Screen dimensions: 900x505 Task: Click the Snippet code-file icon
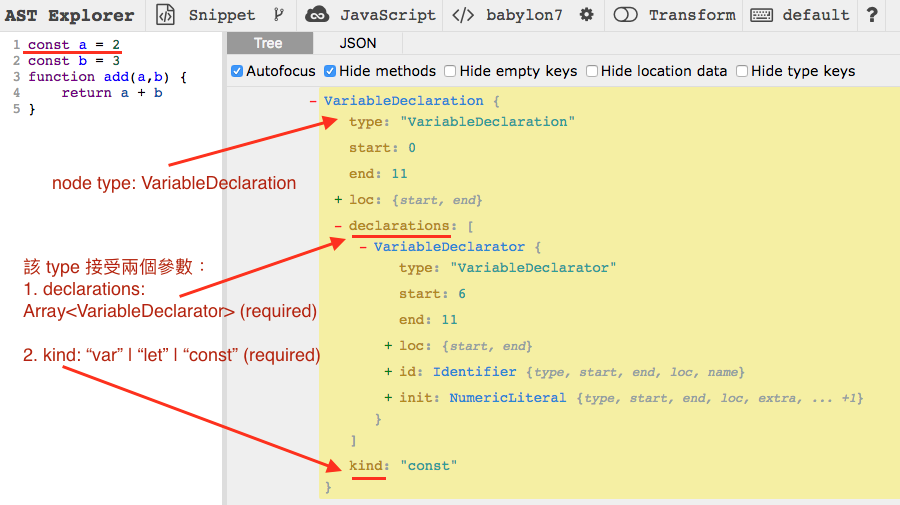(x=165, y=15)
